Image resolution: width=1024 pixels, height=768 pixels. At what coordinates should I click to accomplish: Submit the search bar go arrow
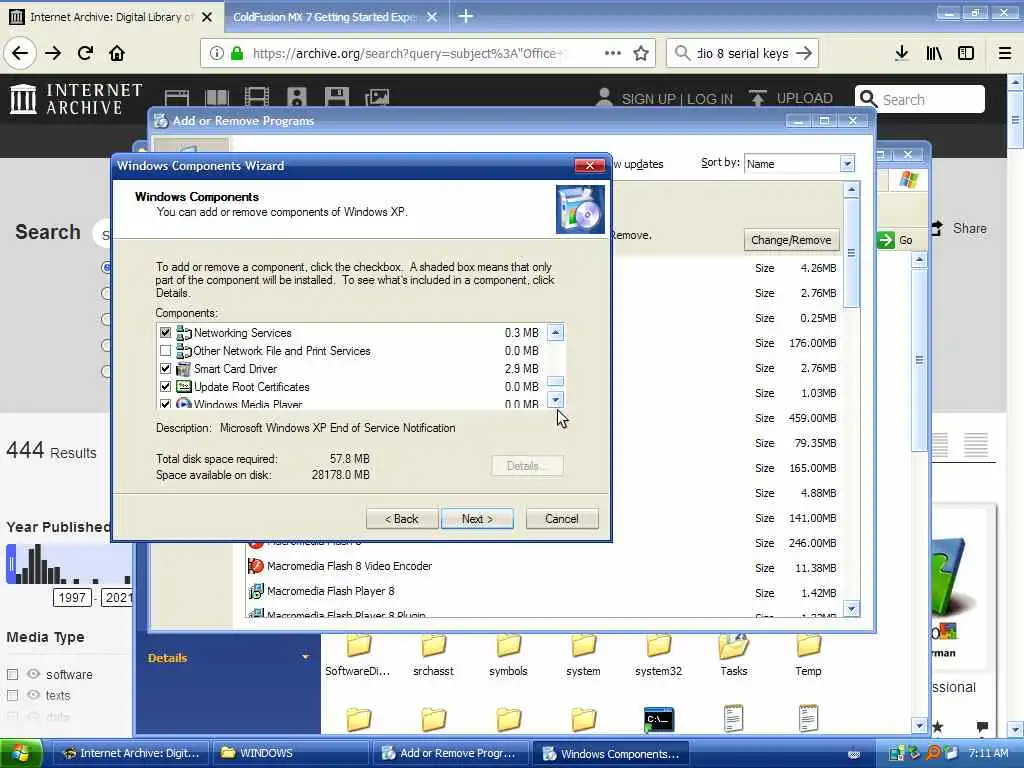coord(804,54)
